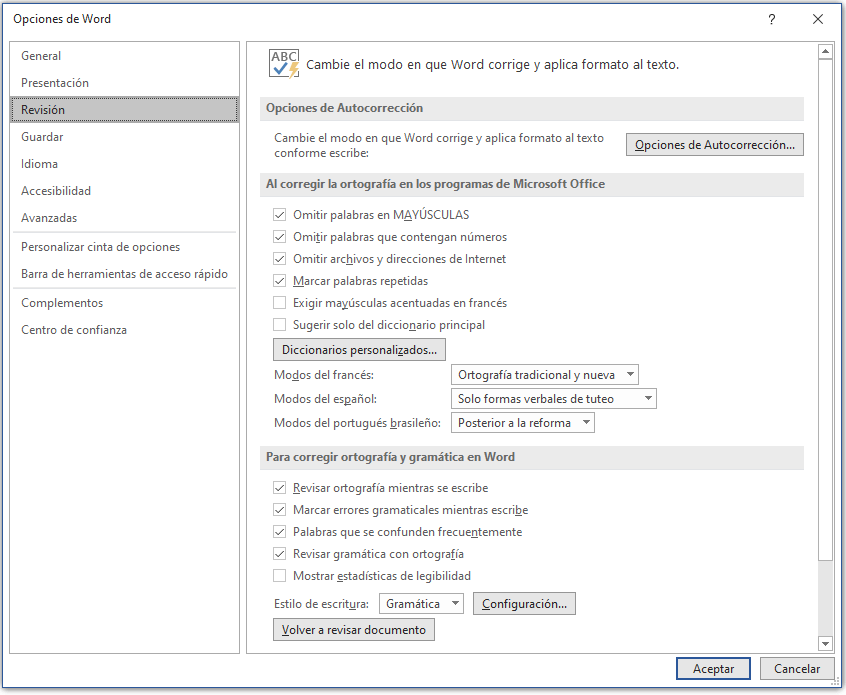Toggle Omitir palabras que contengan números

tap(279, 237)
